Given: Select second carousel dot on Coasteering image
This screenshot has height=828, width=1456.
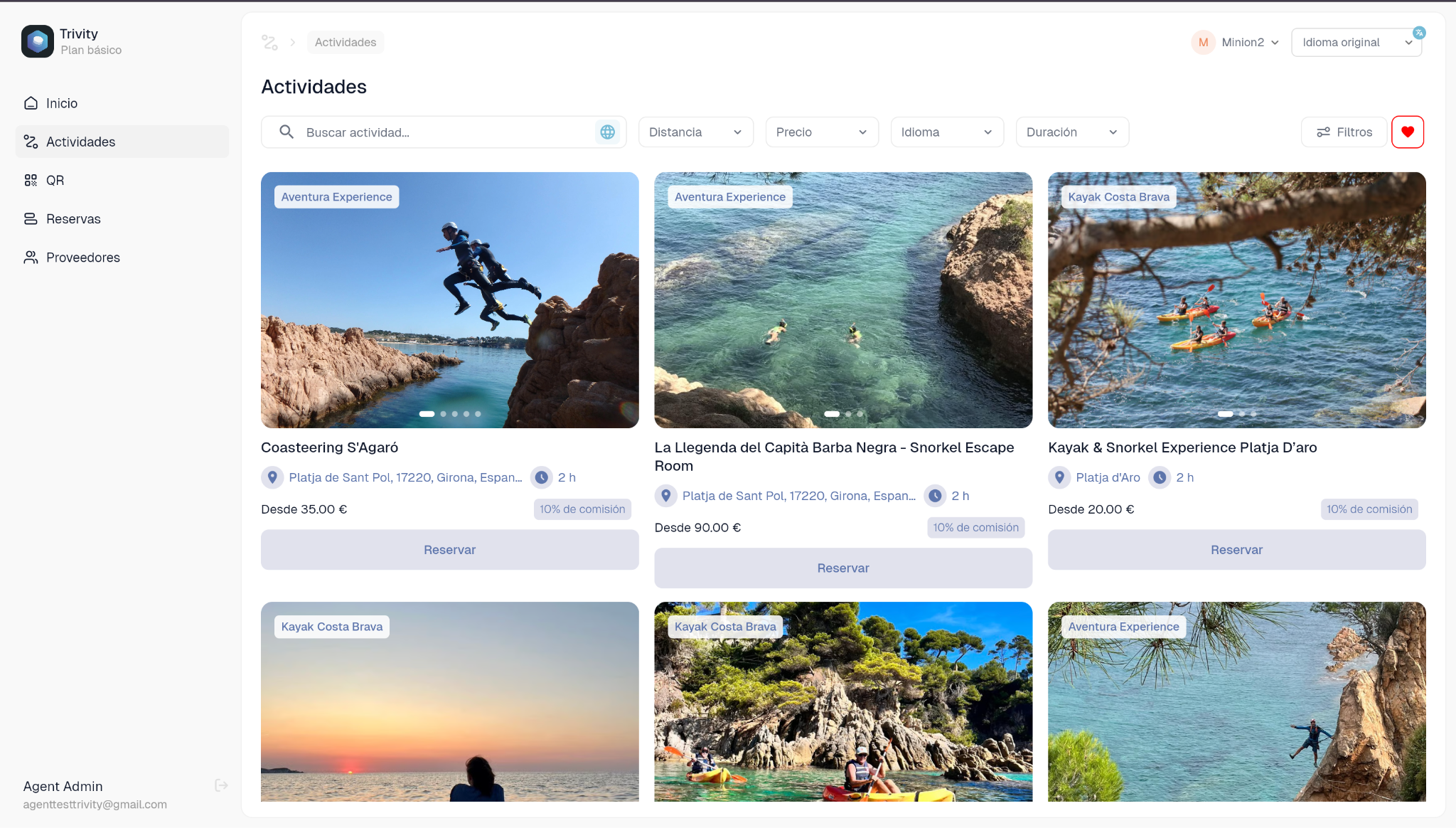Looking at the screenshot, I should (444, 414).
